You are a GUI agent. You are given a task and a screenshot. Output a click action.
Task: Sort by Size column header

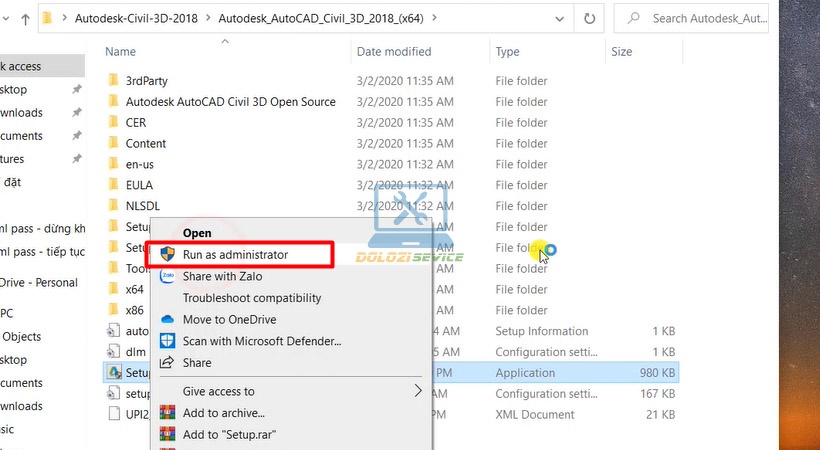pos(621,51)
